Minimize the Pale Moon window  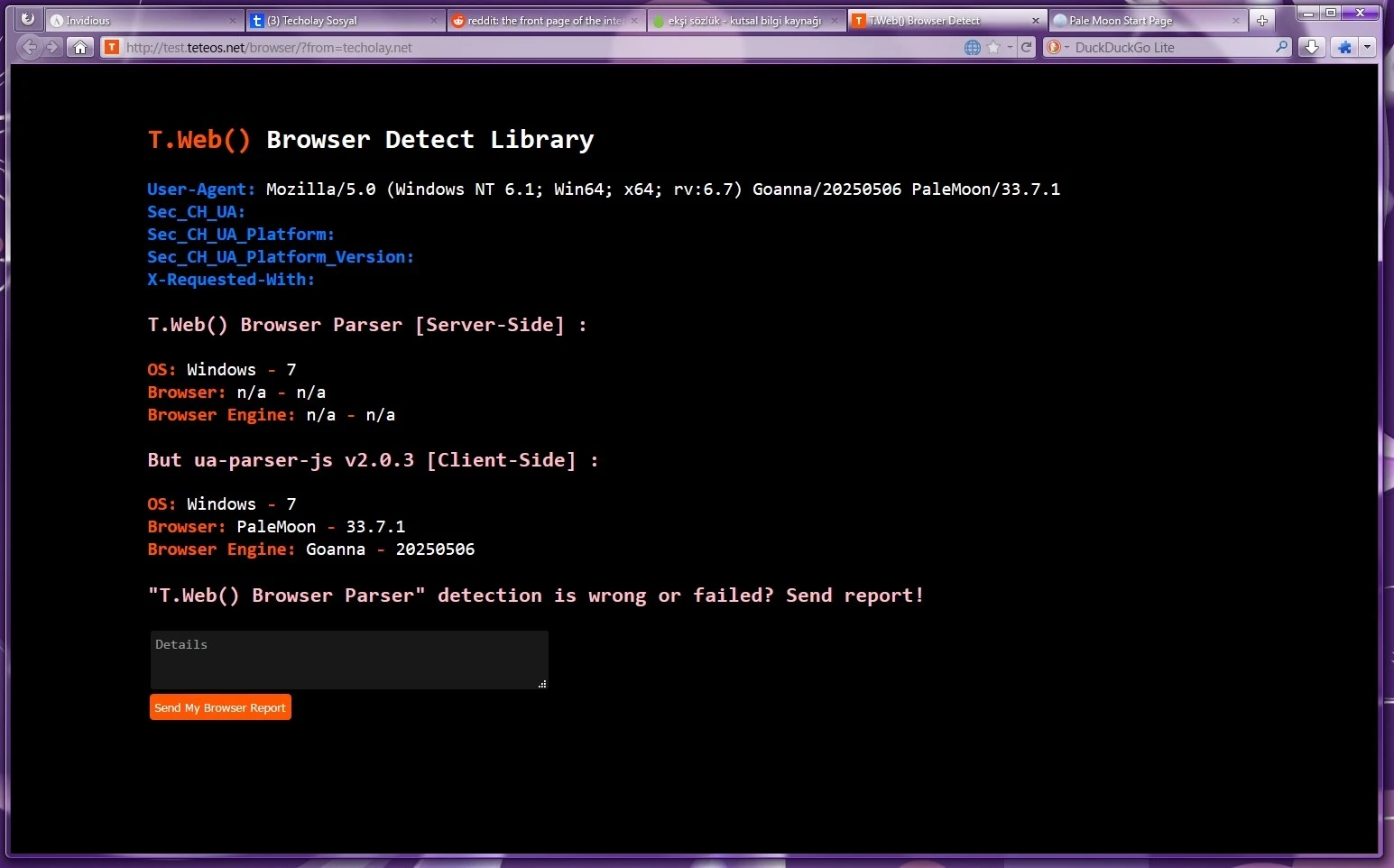[x=1307, y=13]
